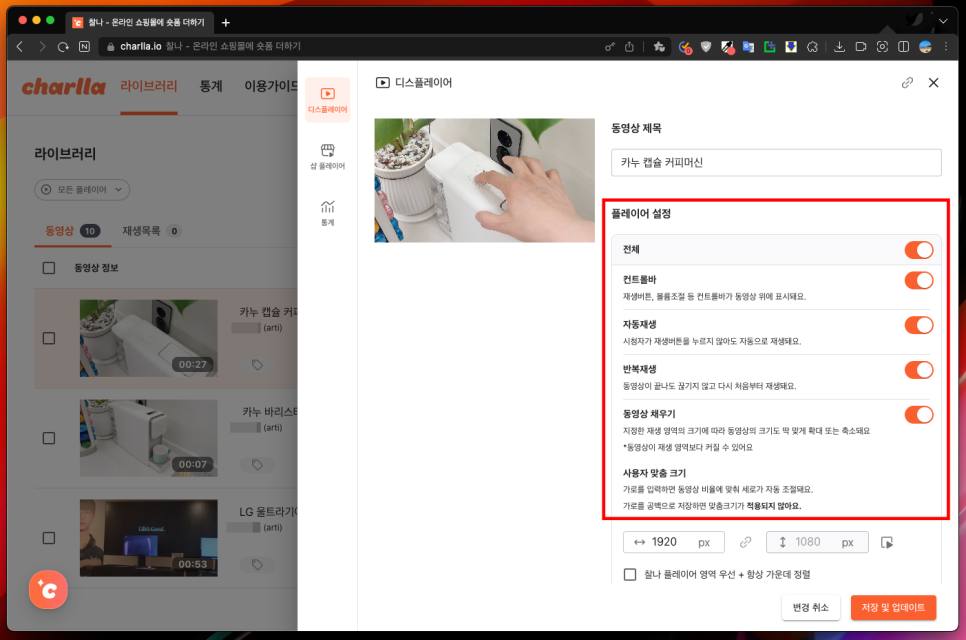Open the 샵 플레이어 sidebar tab
Image resolution: width=966 pixels, height=640 pixels.
328,156
